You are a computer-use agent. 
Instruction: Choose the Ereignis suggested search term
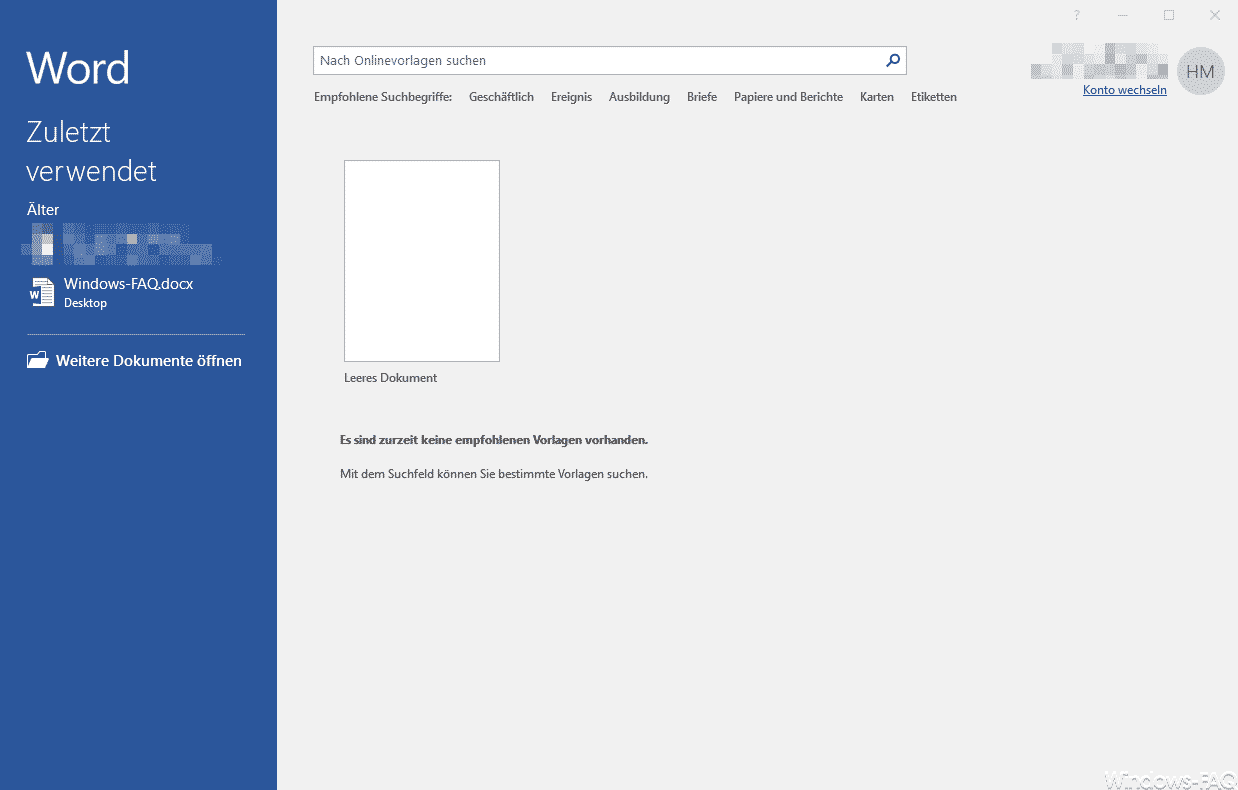coord(571,97)
